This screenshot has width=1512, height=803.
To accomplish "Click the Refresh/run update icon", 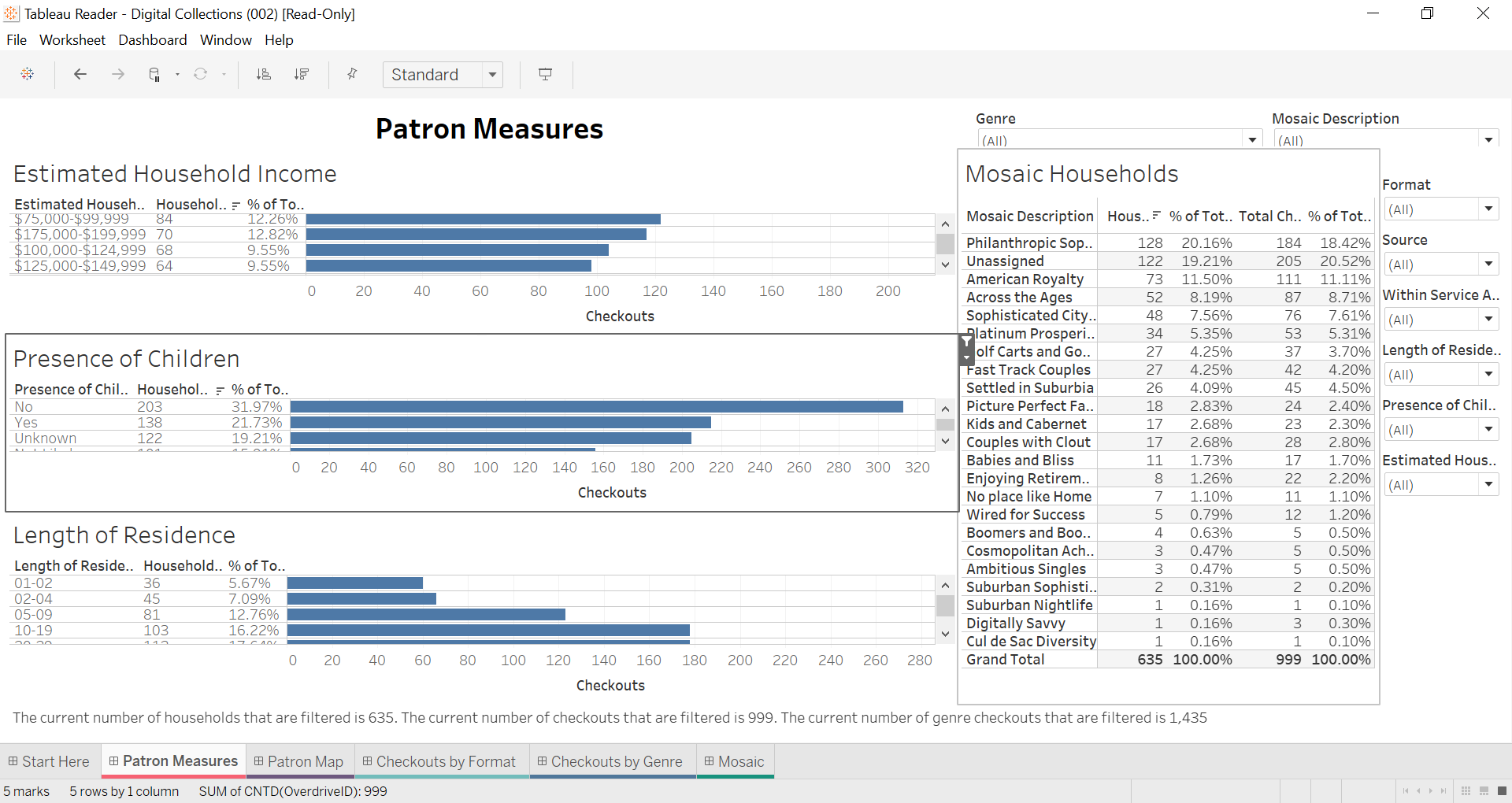I will click(x=201, y=74).
